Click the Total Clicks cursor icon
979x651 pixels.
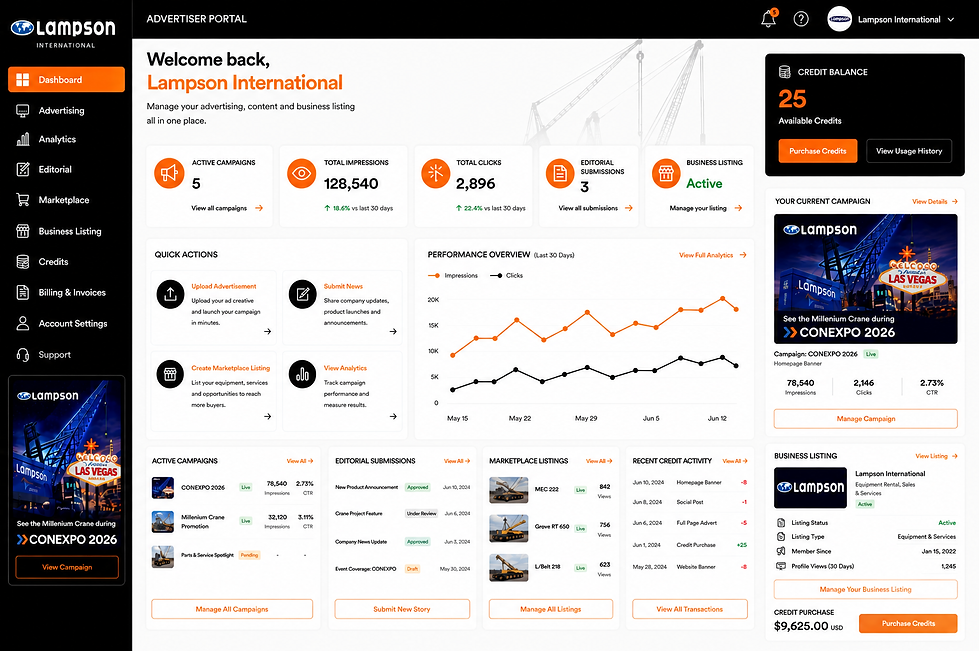pyautogui.click(x=436, y=173)
